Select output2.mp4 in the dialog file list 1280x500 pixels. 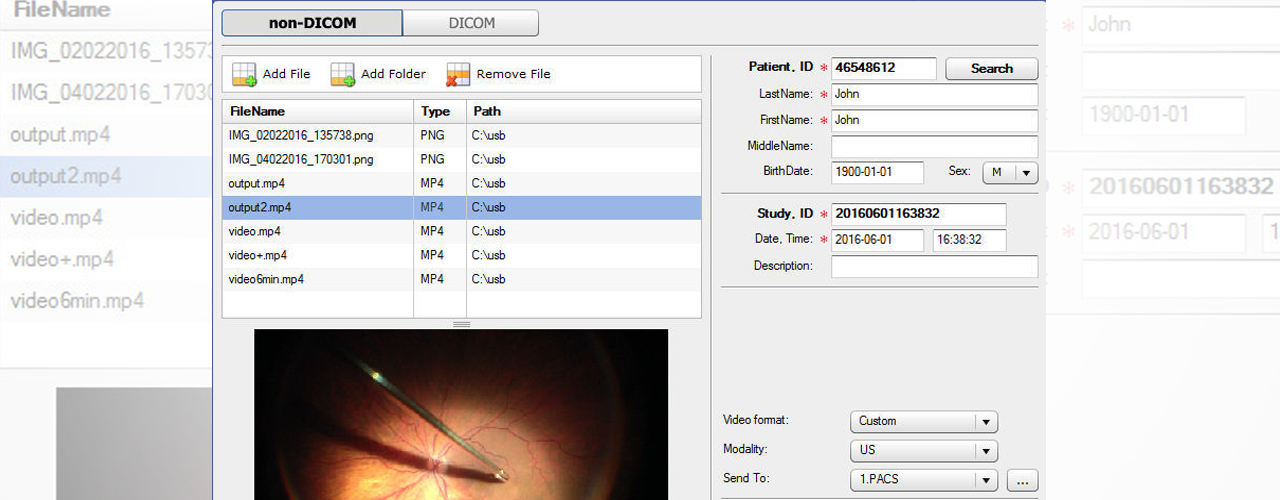point(461,207)
